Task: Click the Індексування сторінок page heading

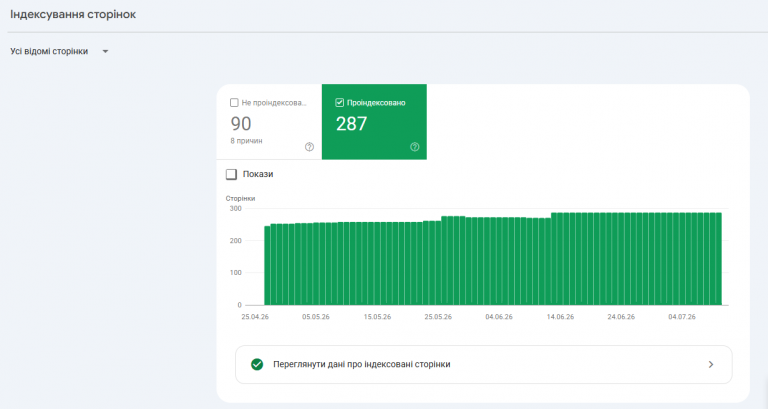Action: point(73,14)
